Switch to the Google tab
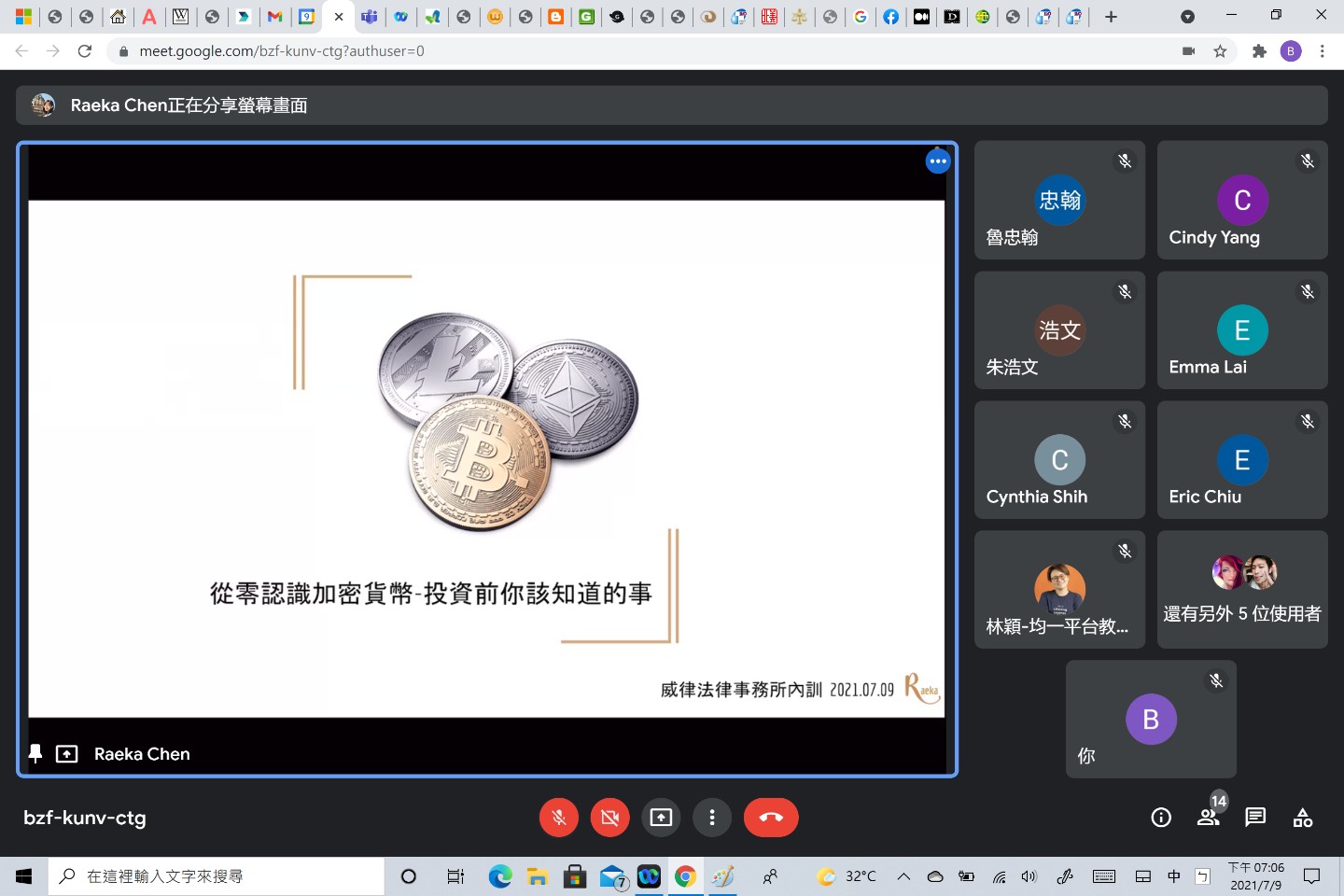The height and width of the screenshot is (896, 1344). (x=861, y=17)
